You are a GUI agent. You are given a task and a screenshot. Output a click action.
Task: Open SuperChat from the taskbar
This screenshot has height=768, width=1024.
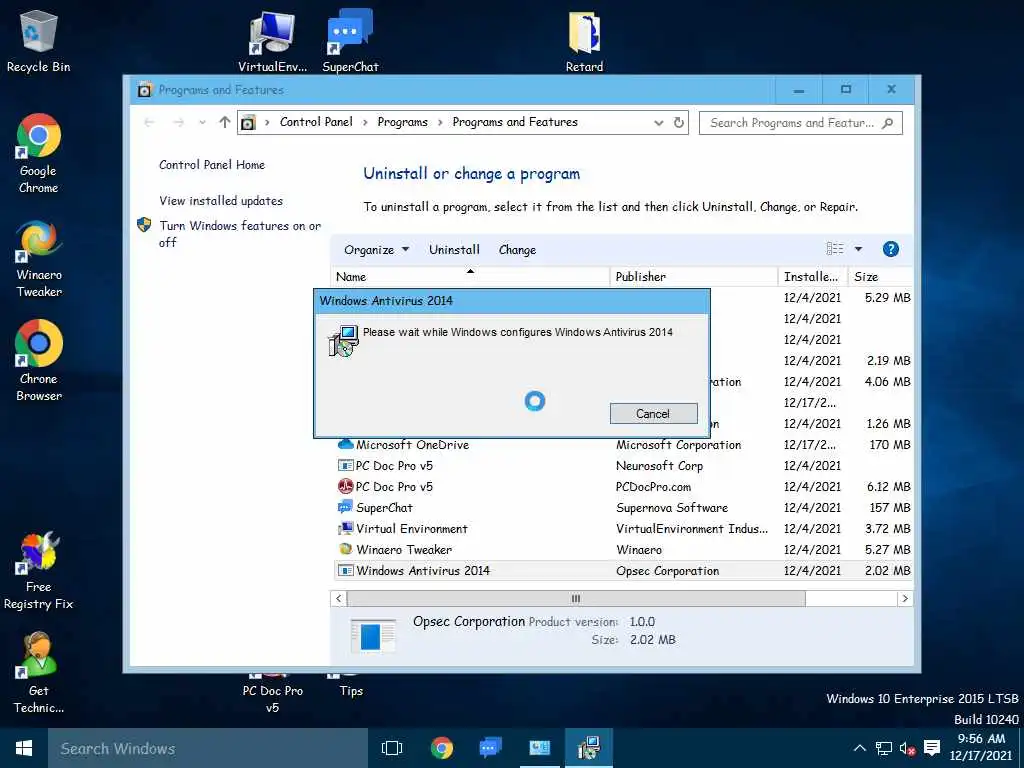point(490,748)
